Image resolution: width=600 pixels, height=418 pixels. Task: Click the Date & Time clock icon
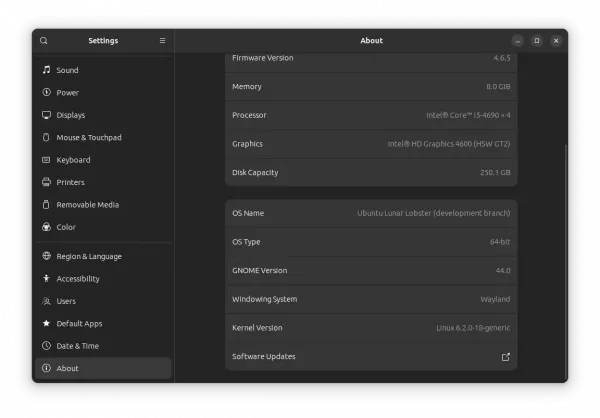(x=46, y=346)
